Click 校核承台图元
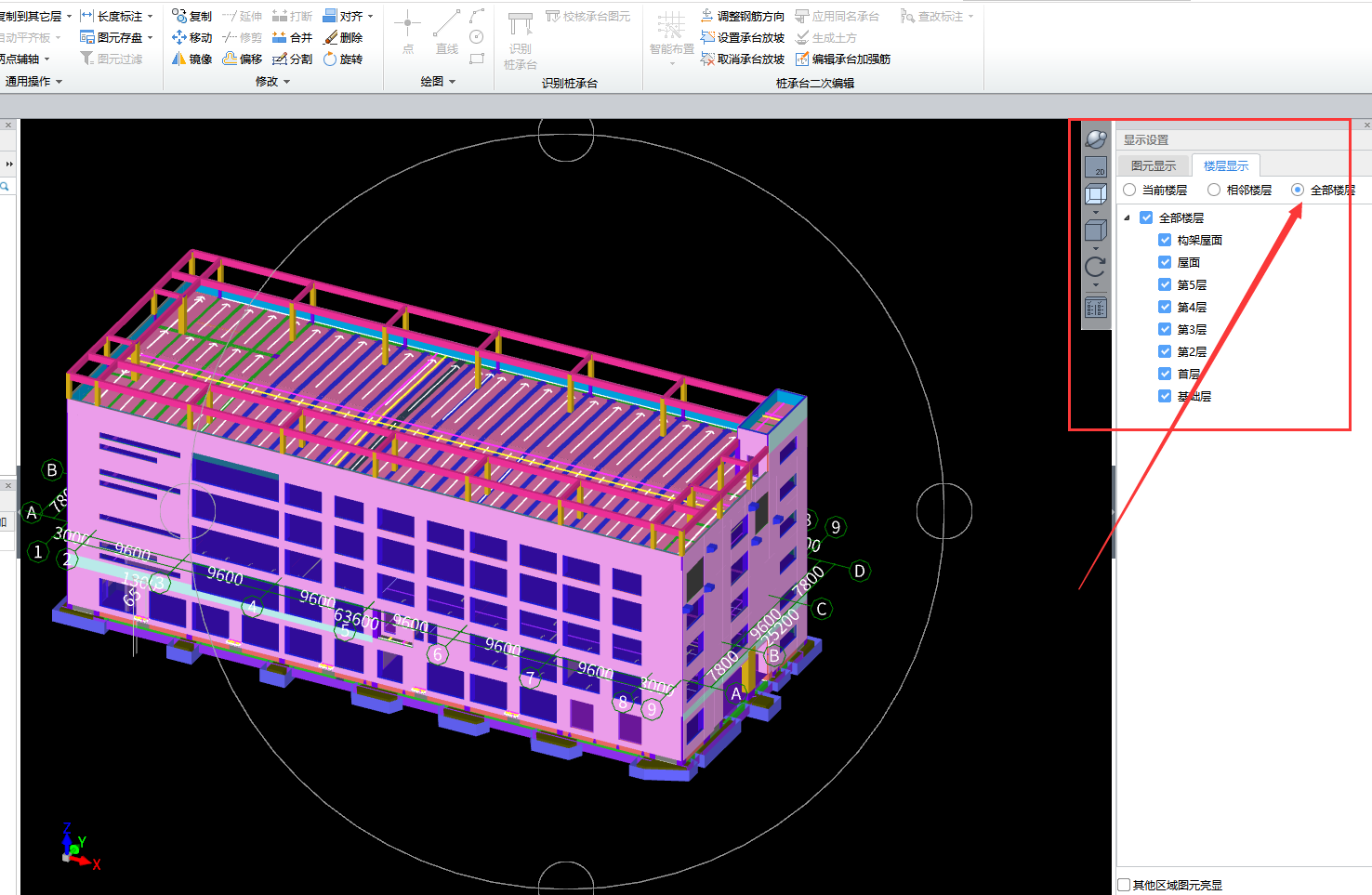Viewport: 1372px width, 895px height. point(587,16)
